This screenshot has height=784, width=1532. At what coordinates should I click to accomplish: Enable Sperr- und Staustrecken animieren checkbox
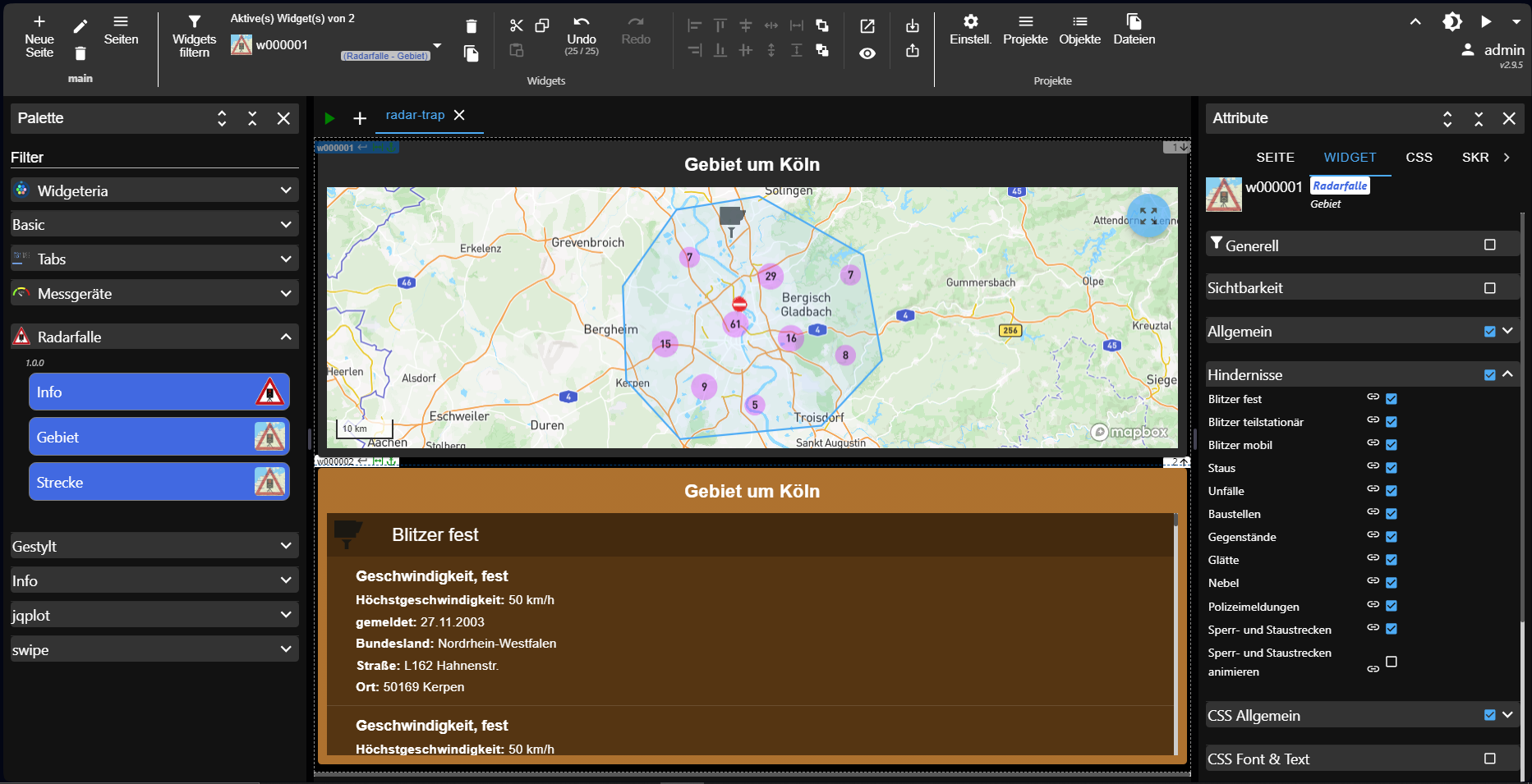tap(1392, 662)
